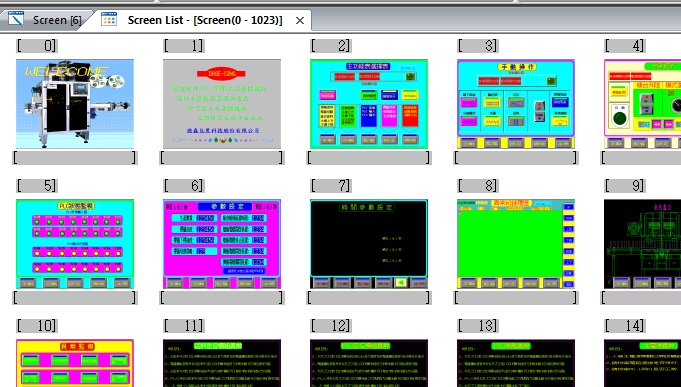Open screen 12 black text thumbnail
681x387 pixels.
[369, 363]
